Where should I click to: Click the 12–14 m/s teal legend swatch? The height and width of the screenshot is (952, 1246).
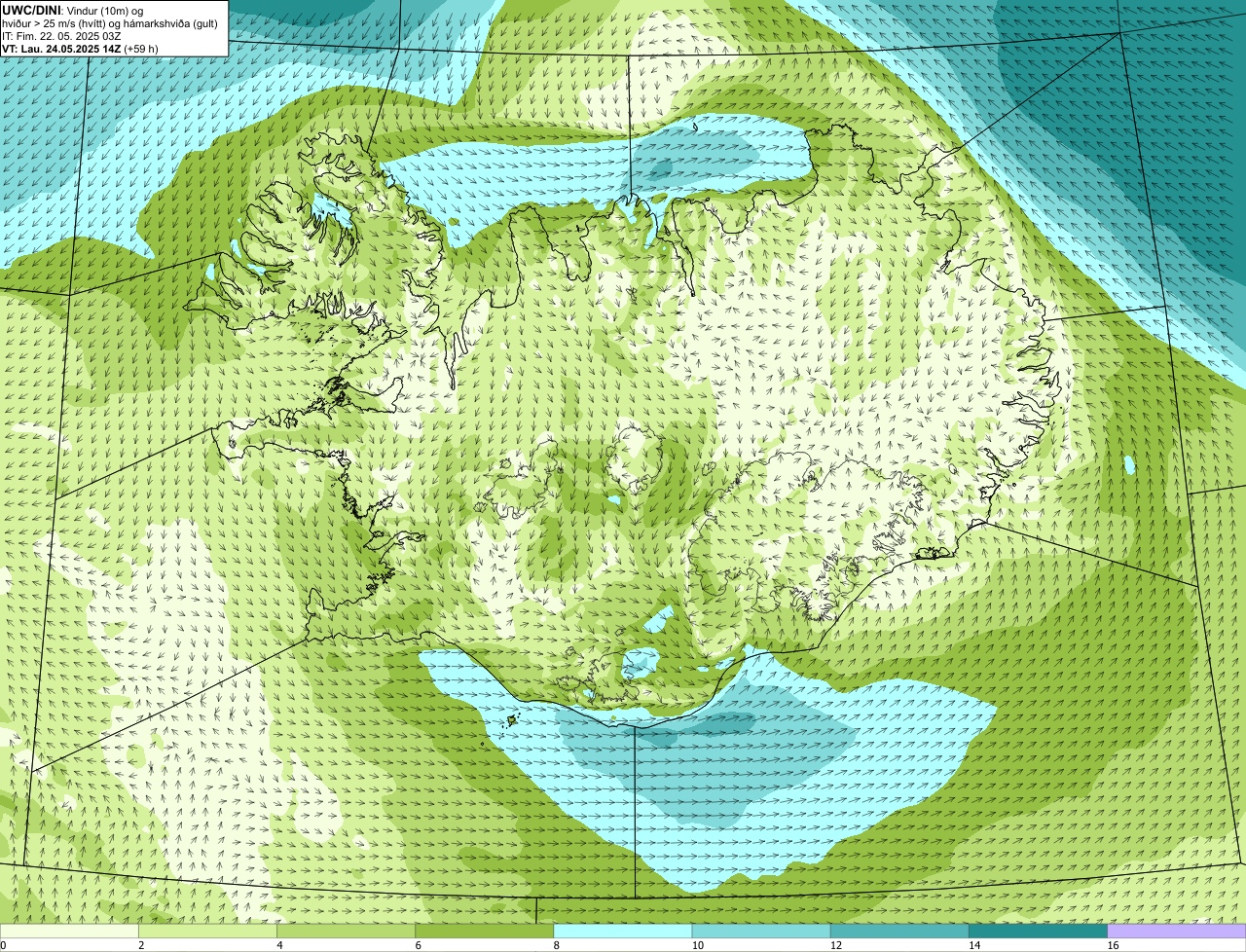click(899, 931)
